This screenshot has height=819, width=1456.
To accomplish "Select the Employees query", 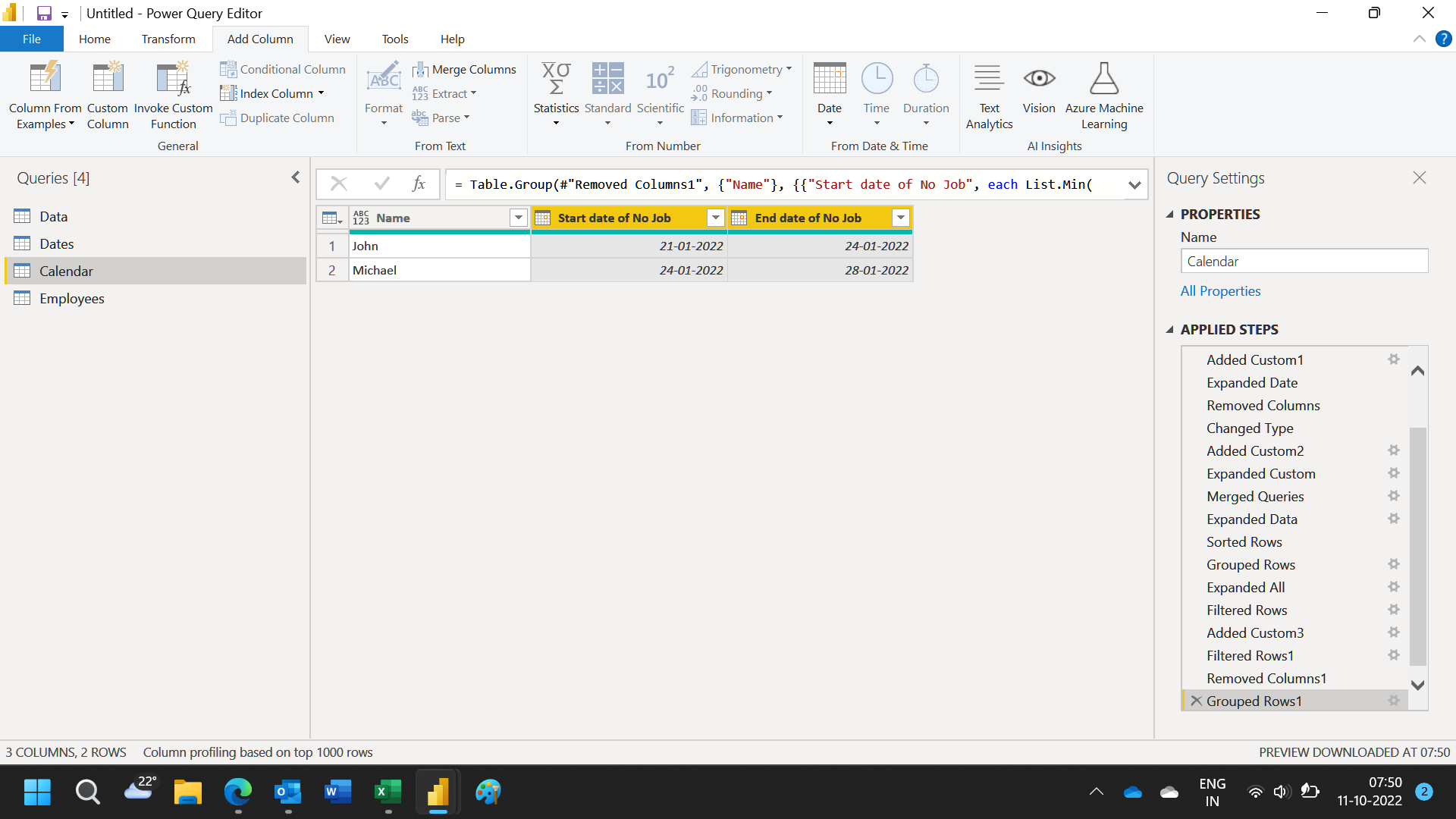I will 155,298.
